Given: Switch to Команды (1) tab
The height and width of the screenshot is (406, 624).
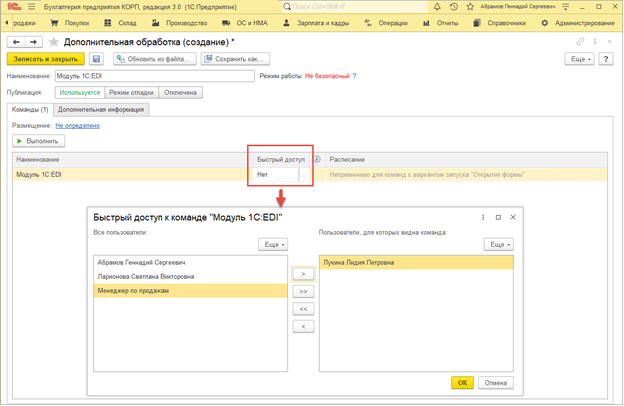Looking at the screenshot, I should pyautogui.click(x=30, y=109).
